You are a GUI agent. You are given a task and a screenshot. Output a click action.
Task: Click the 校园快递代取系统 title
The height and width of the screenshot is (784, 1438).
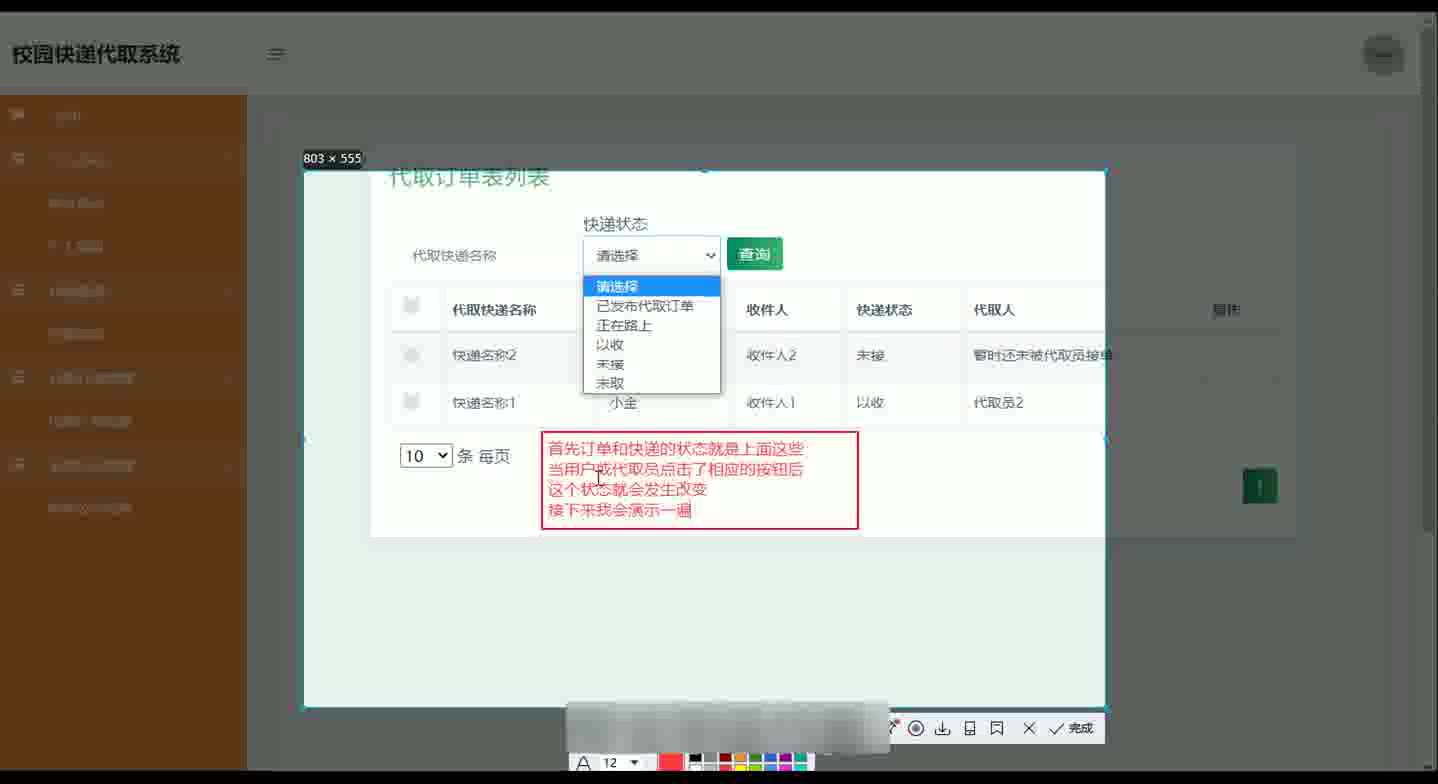click(97, 54)
